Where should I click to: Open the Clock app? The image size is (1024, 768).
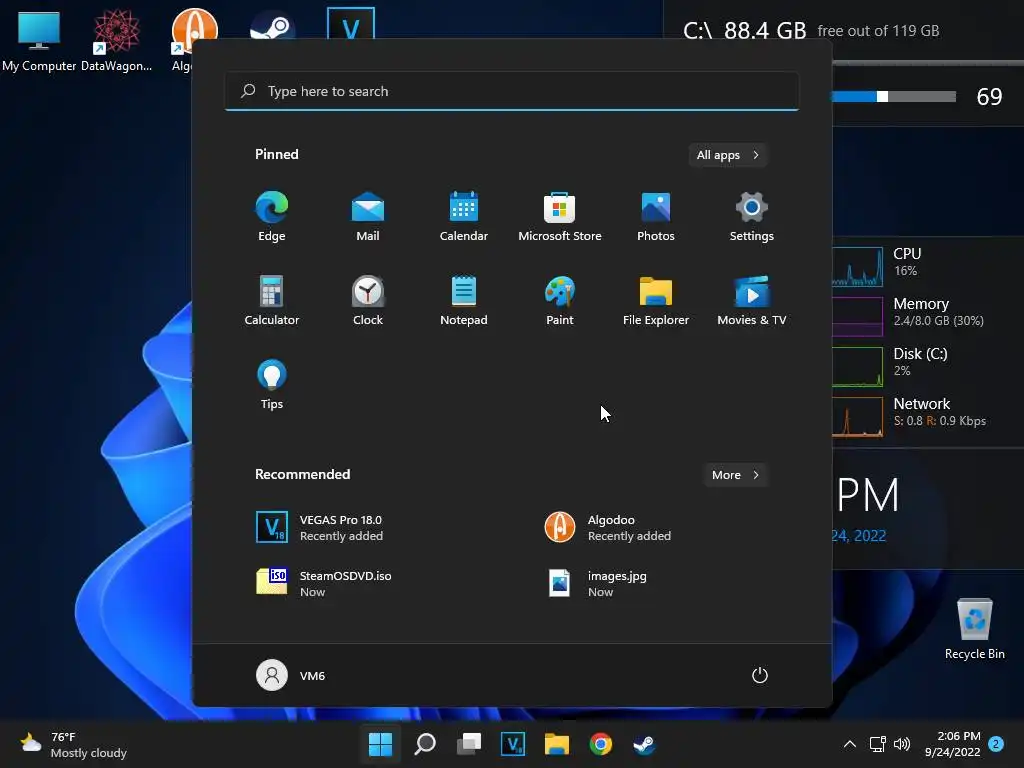tap(368, 300)
